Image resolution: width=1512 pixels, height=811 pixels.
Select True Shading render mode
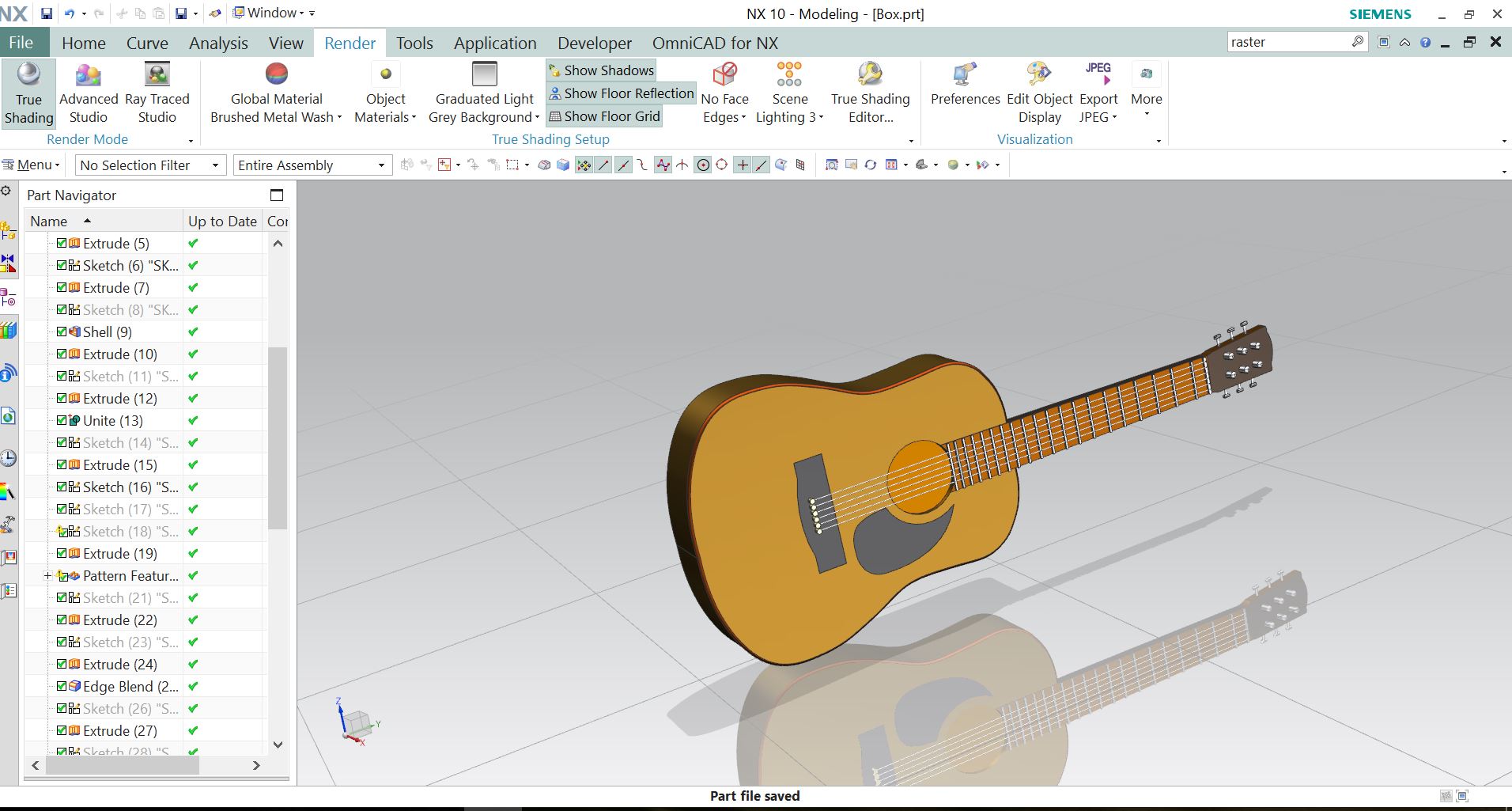(x=28, y=94)
